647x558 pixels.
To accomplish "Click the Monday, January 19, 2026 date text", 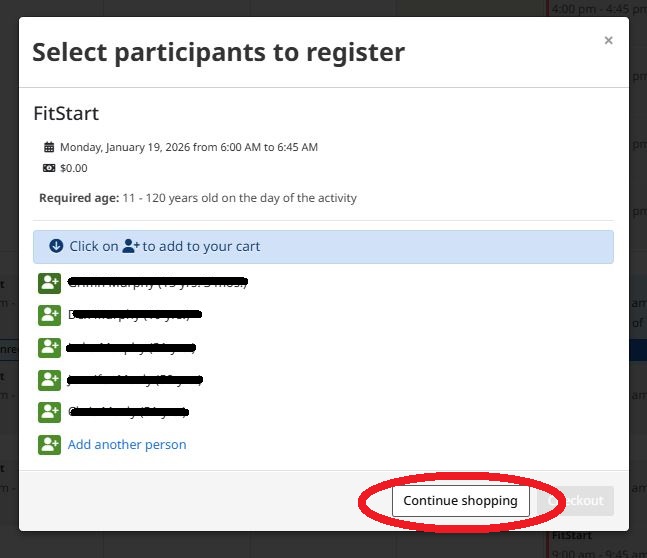I will coord(188,148).
